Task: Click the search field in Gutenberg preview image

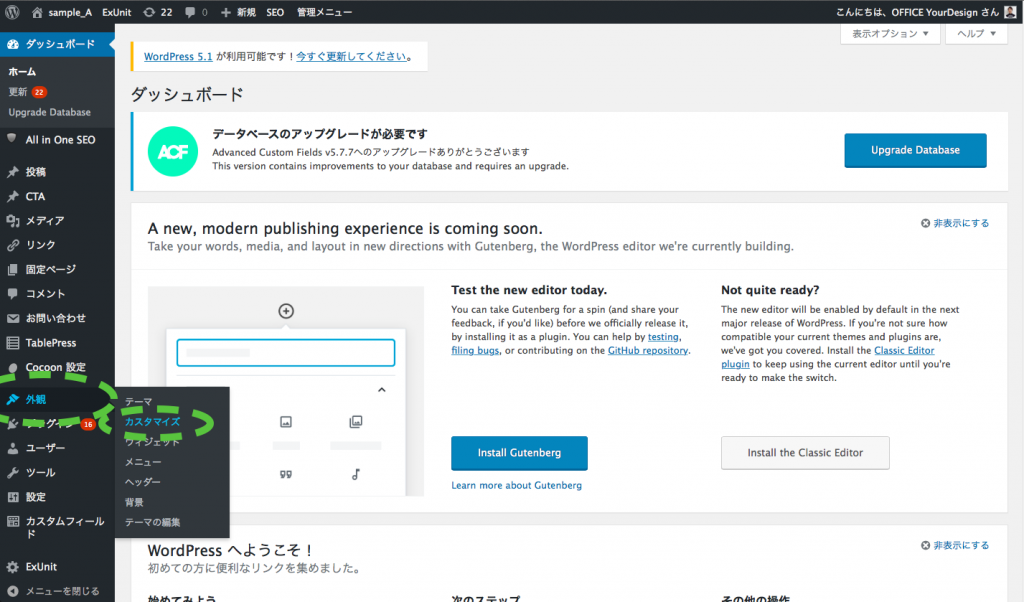Action: pos(286,353)
